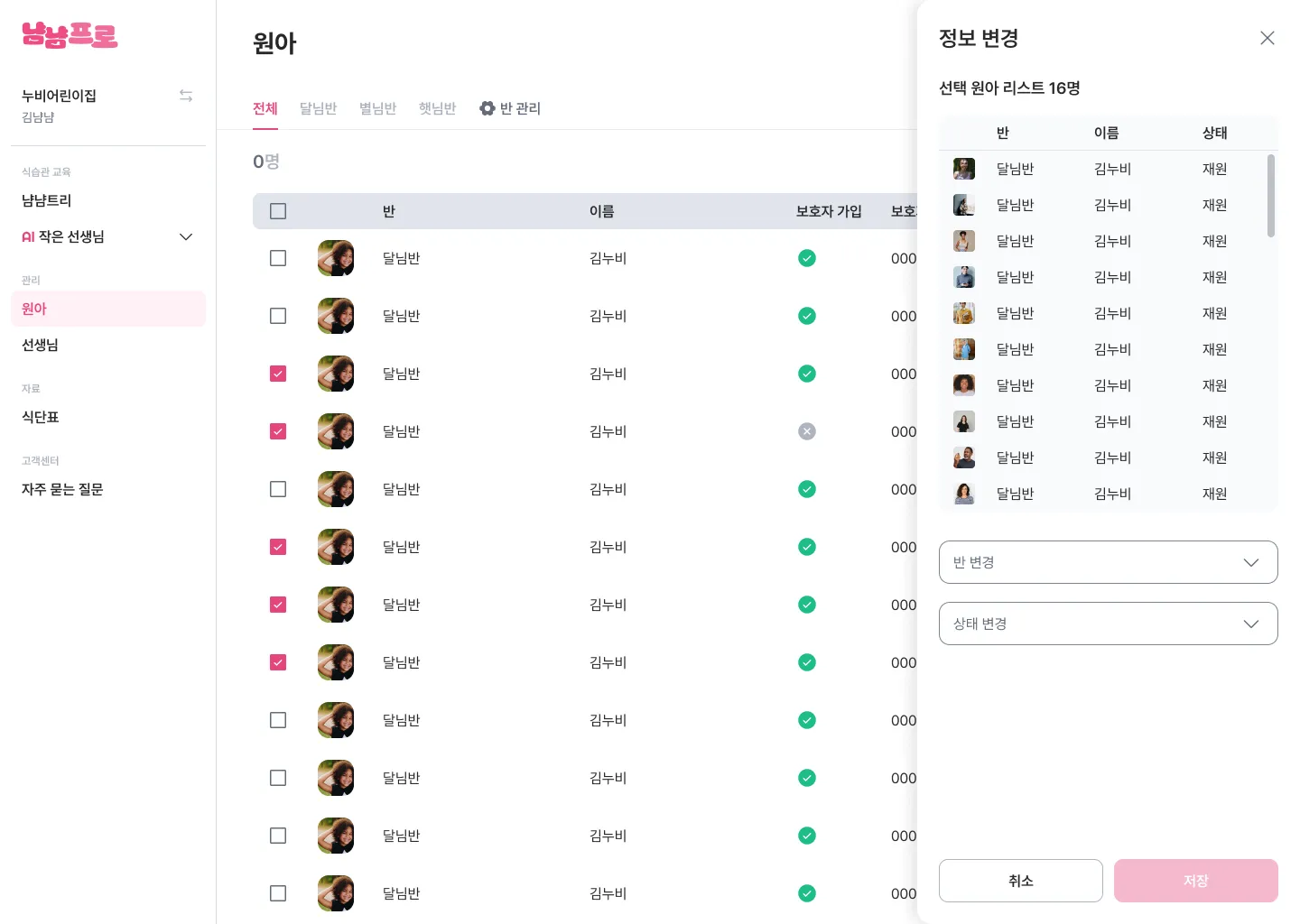
Task: Click the first row's green check icon
Action: [807, 258]
